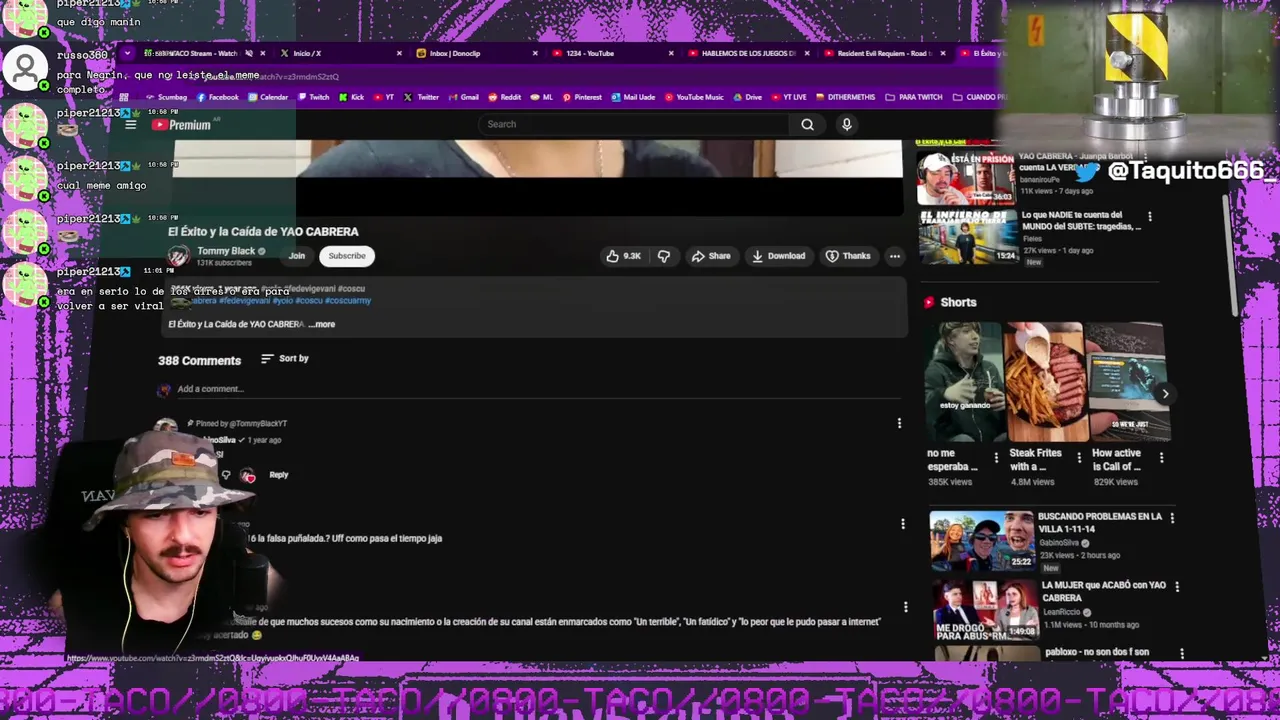Open menu for 'pabloxo - no son dos' video
Image resolution: width=1280 pixels, height=720 pixels.
pos(1181,654)
